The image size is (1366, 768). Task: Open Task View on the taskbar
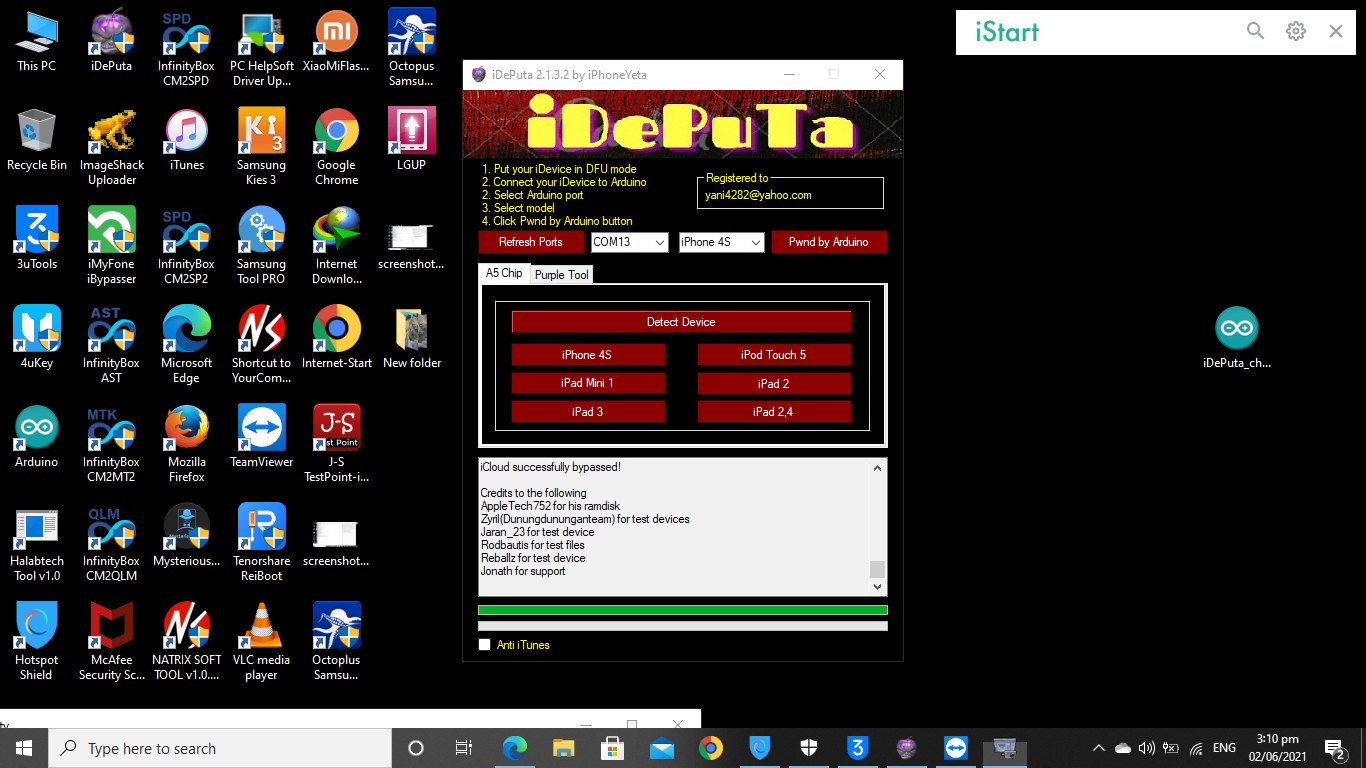(463, 748)
